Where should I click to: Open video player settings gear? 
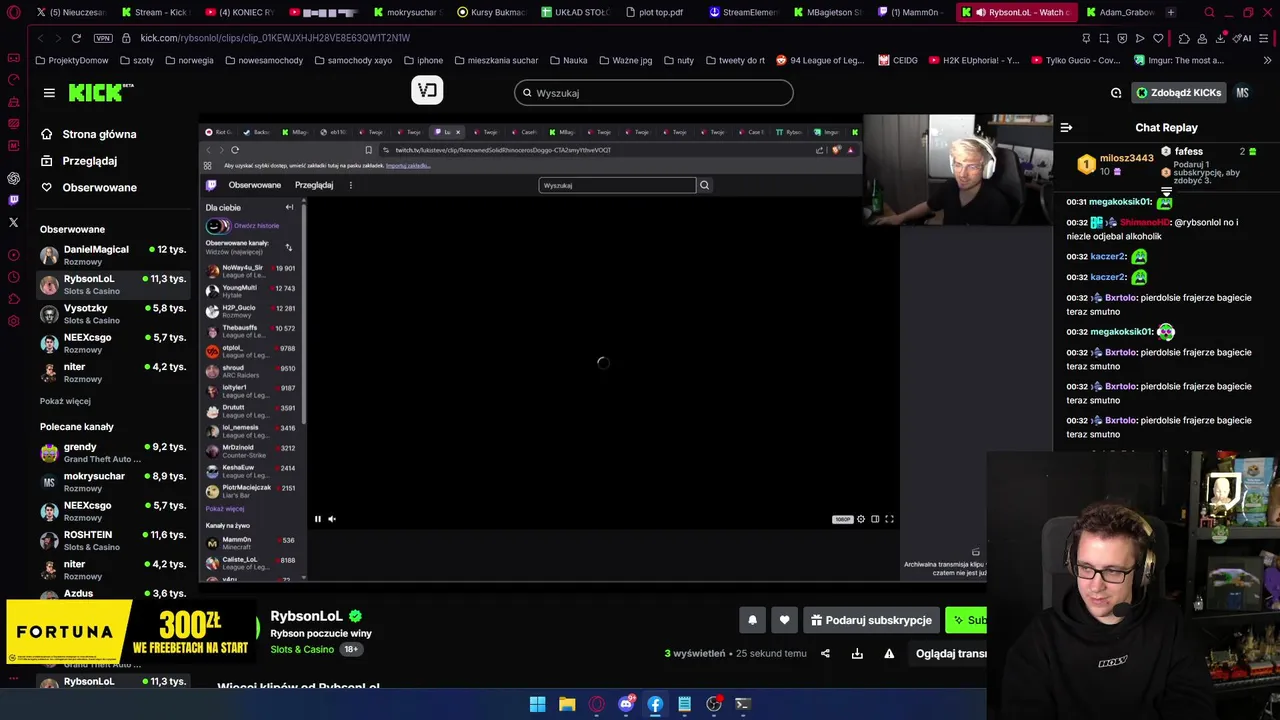coord(861,519)
